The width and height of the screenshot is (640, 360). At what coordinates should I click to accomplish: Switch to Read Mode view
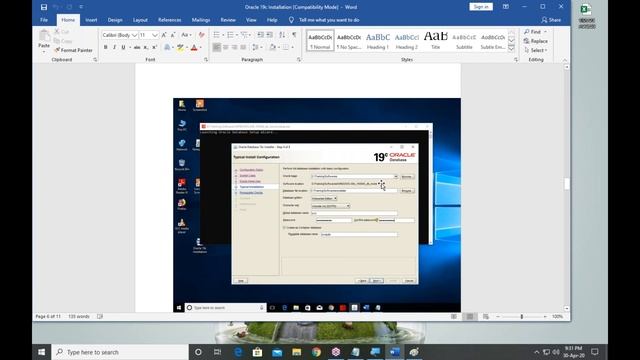tap(454, 316)
